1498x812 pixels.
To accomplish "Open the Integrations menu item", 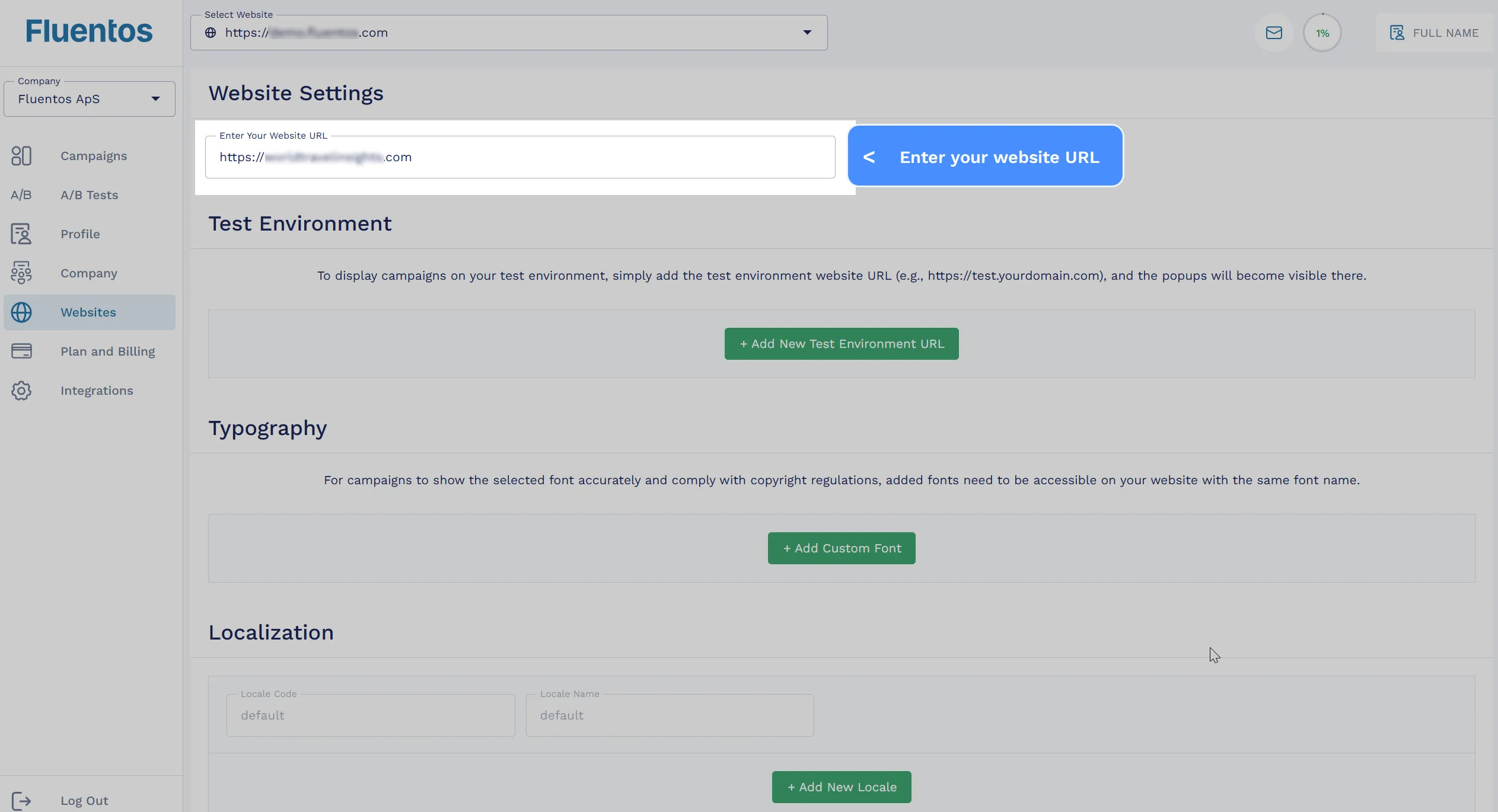I will click(90, 391).
